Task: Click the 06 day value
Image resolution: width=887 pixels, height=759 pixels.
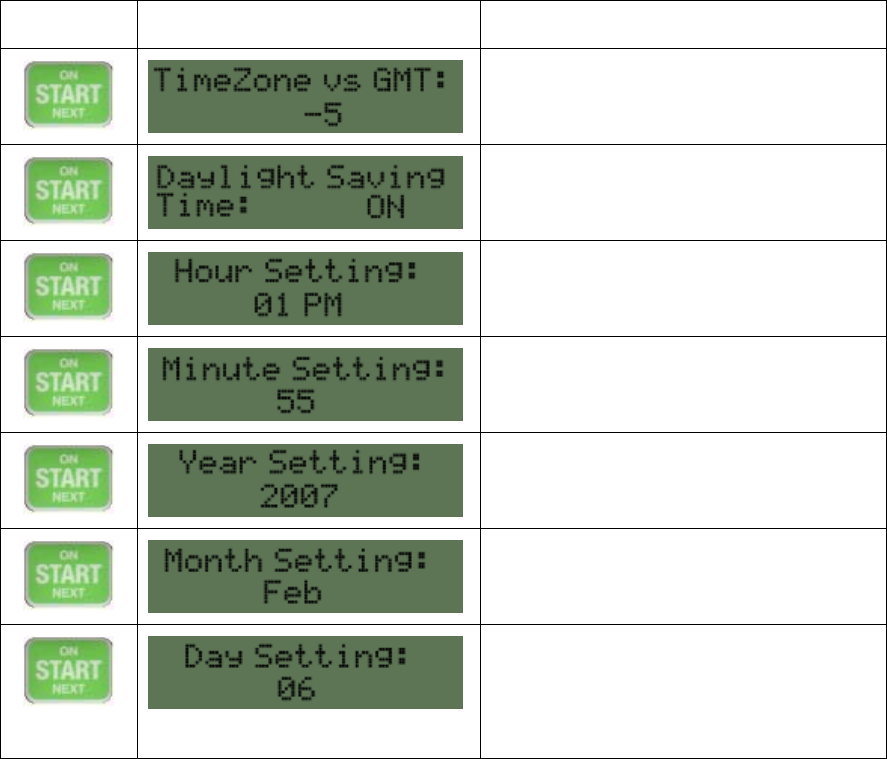Action: [297, 689]
